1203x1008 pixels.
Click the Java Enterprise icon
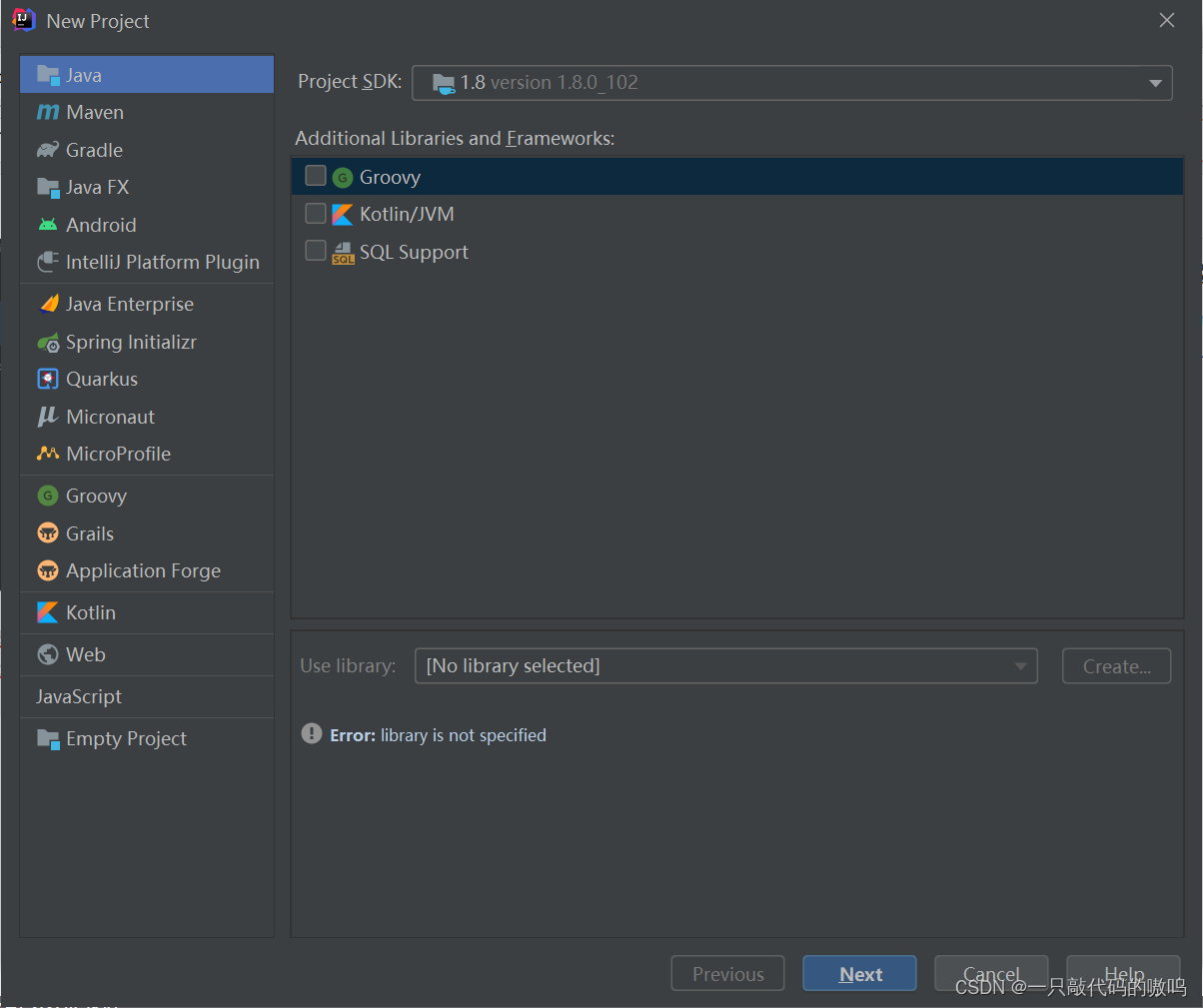point(48,304)
